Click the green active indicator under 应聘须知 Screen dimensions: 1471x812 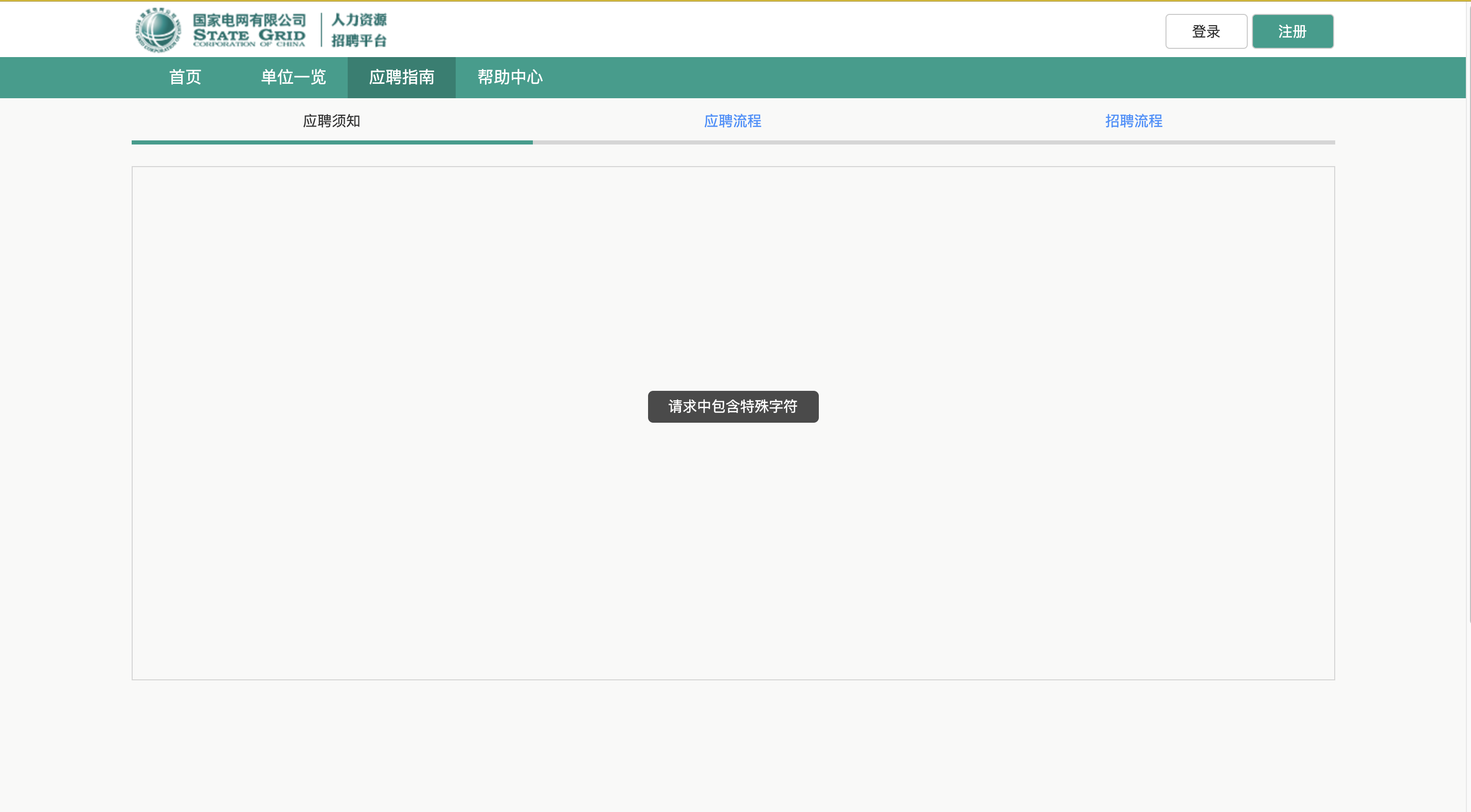[331, 142]
